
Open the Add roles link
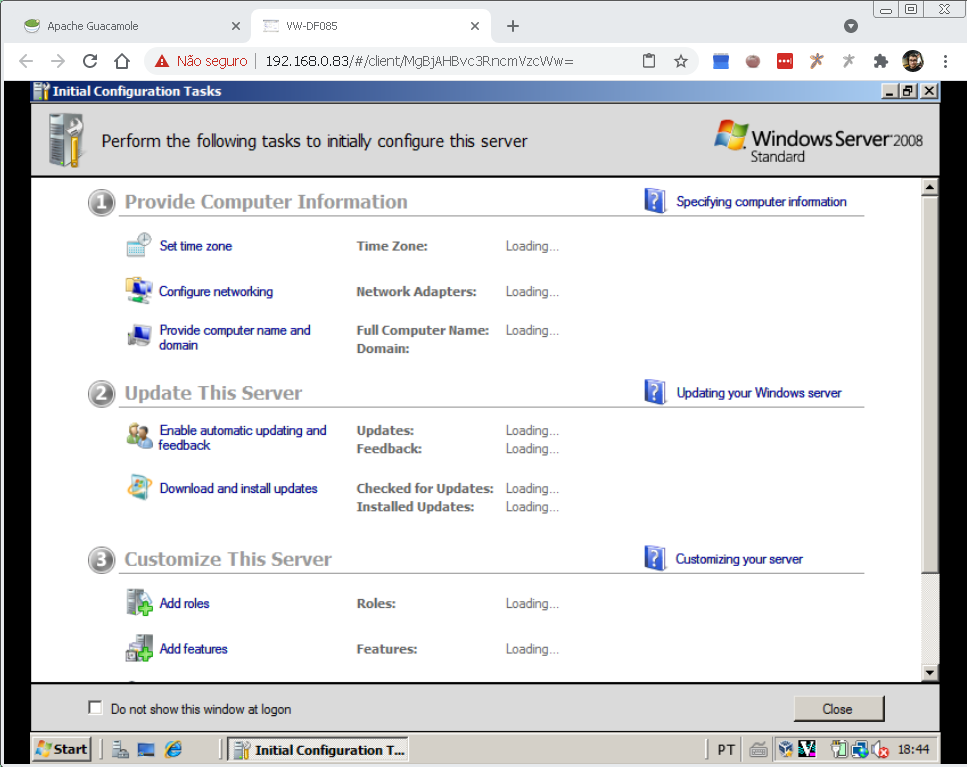tap(184, 603)
